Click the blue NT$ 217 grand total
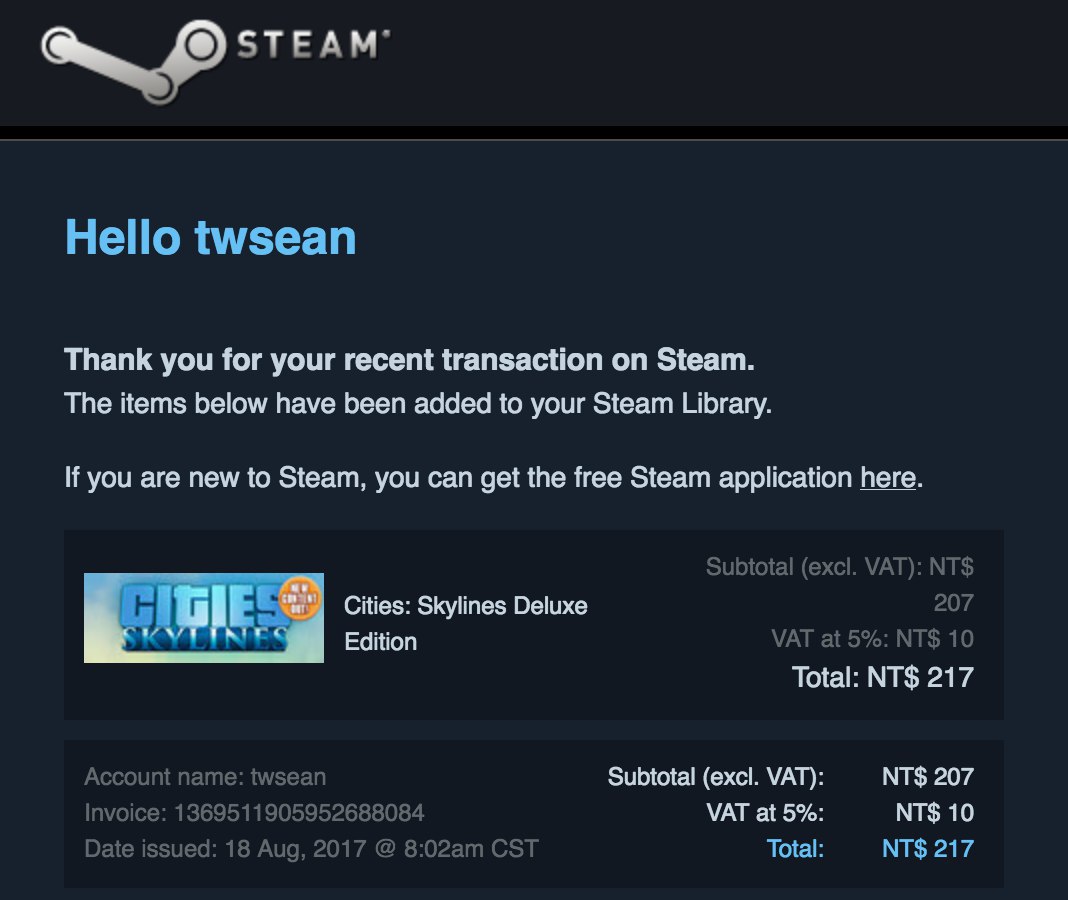This screenshot has height=900, width=1068. (928, 849)
